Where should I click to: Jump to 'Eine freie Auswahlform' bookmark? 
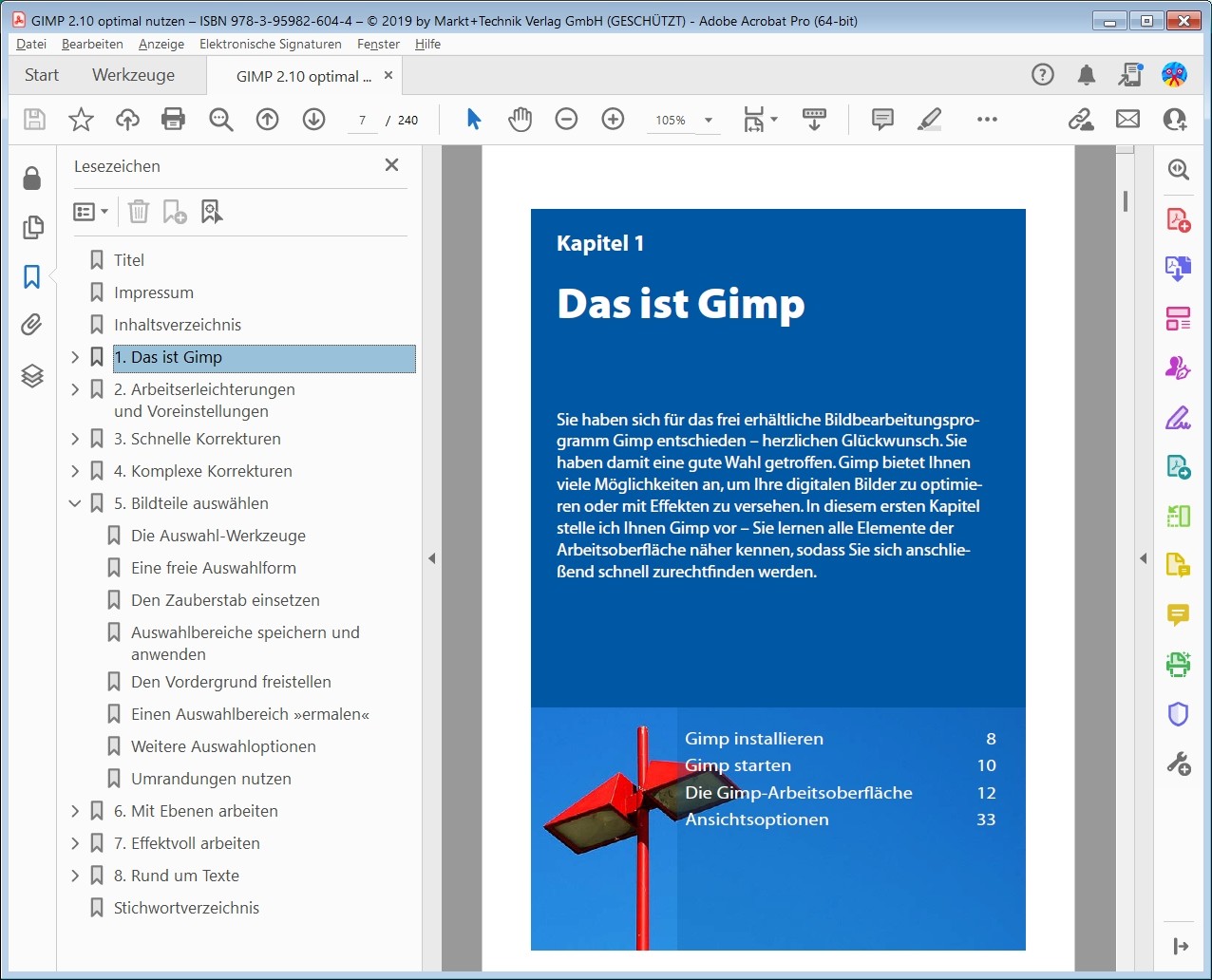pyautogui.click(x=214, y=568)
